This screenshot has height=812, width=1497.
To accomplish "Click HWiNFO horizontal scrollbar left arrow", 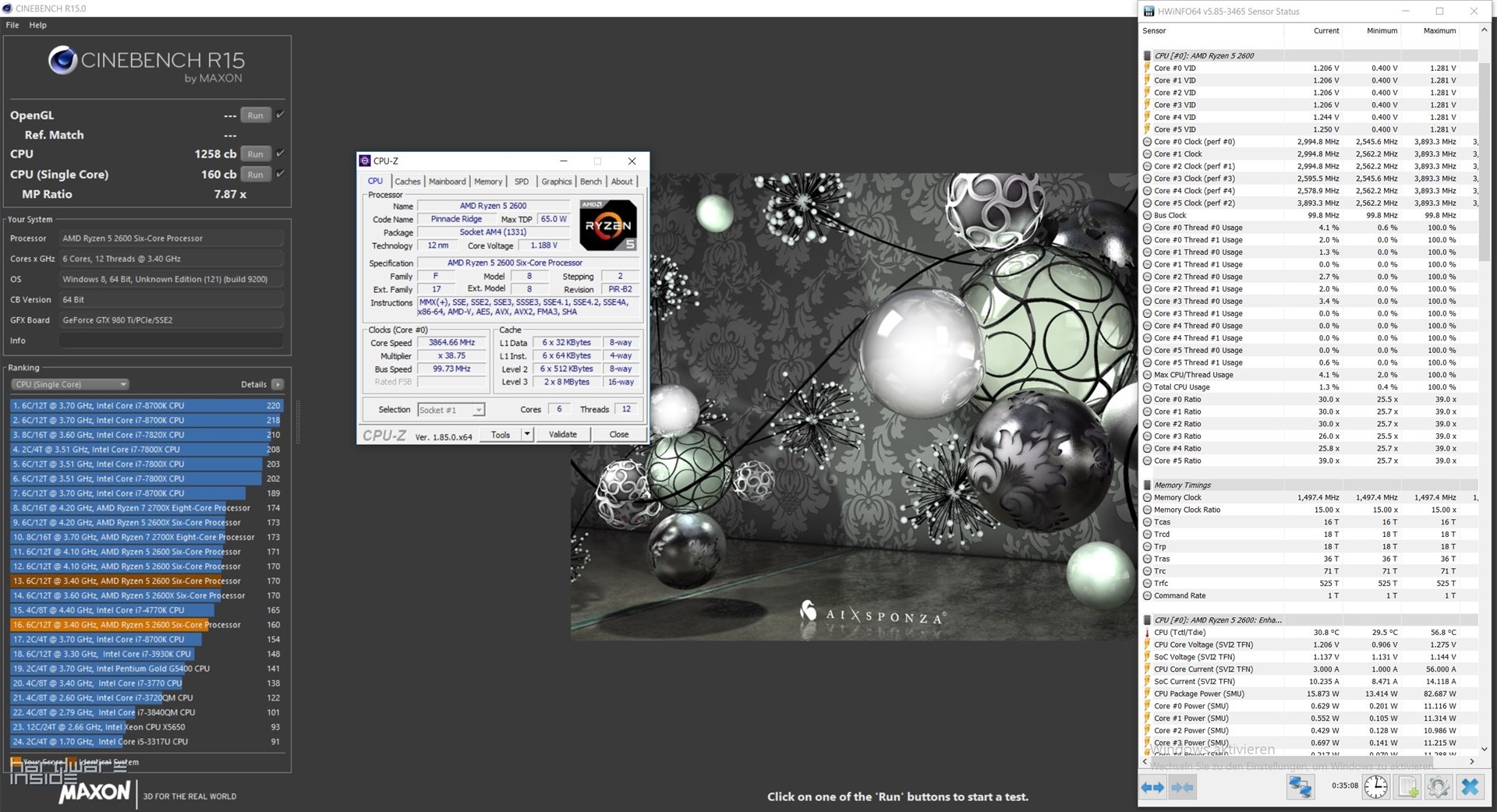I will 1145,761.
